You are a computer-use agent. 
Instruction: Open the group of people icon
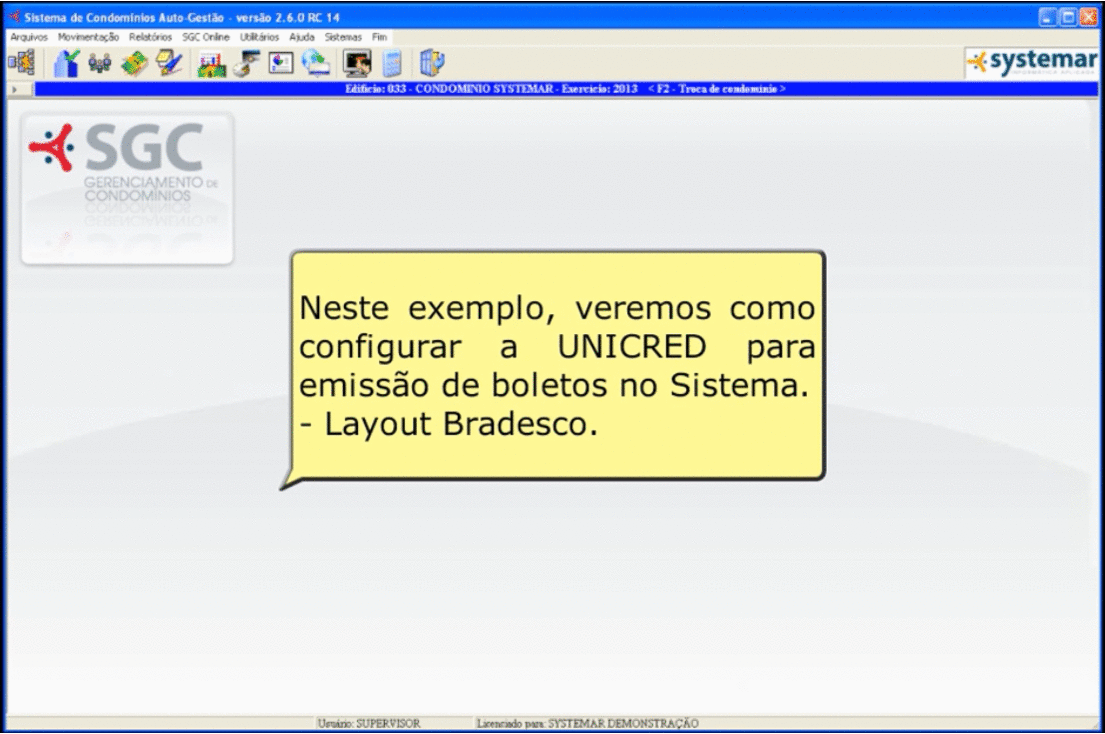click(100, 63)
